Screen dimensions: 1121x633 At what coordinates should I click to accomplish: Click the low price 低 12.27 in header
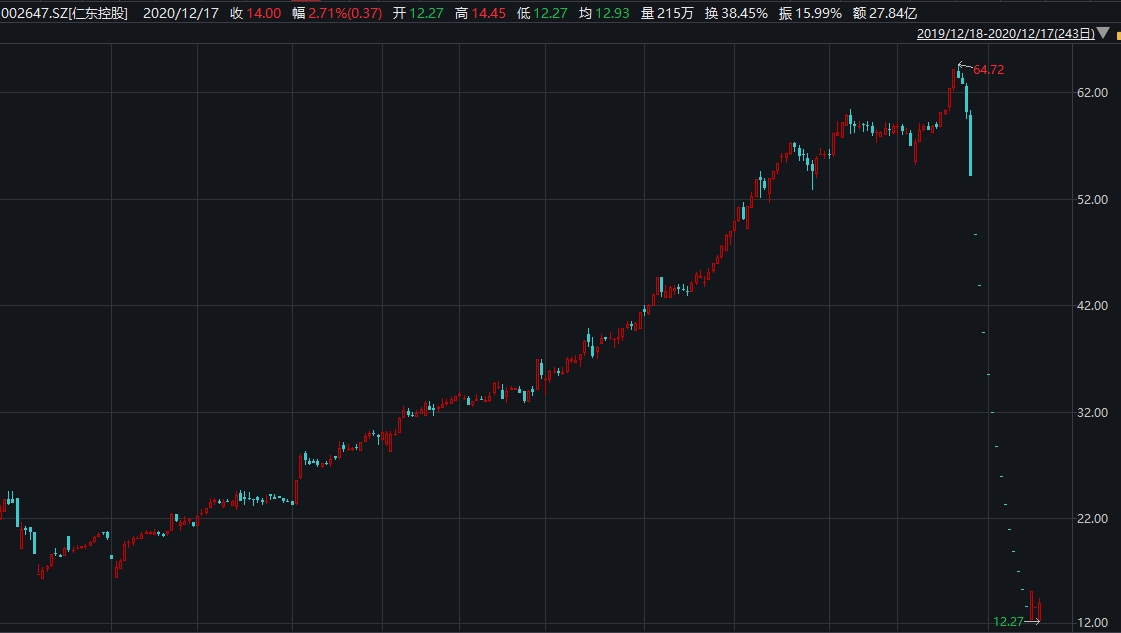[542, 13]
